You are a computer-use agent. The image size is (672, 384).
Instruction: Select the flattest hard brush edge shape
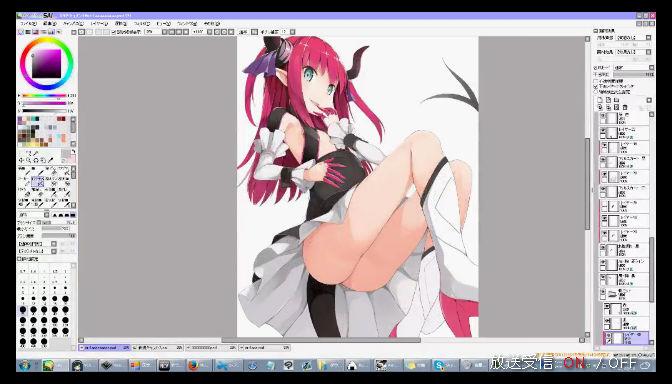click(x=73, y=215)
